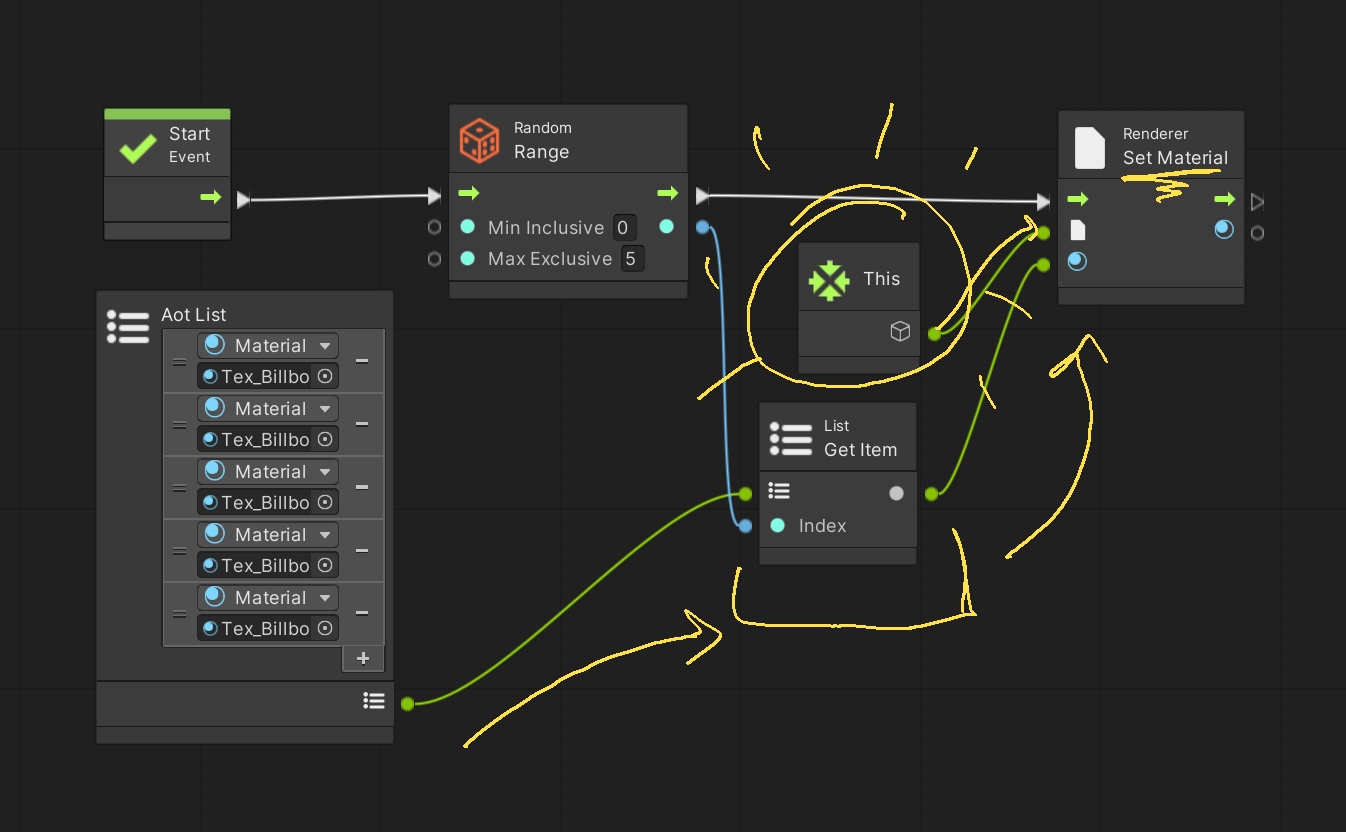Open the second Material type dropdown in Aot List
Screen dimensions: 1346x832
click(268, 409)
